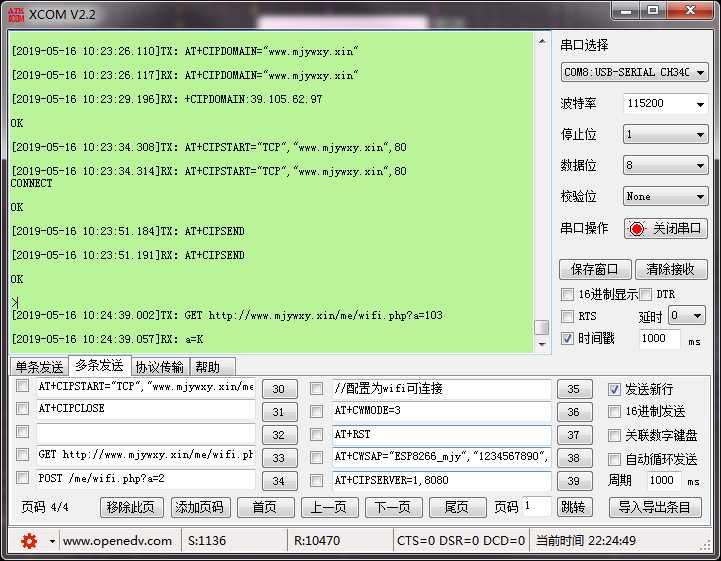Switch to the 多条发送 tab

pyautogui.click(x=99, y=366)
